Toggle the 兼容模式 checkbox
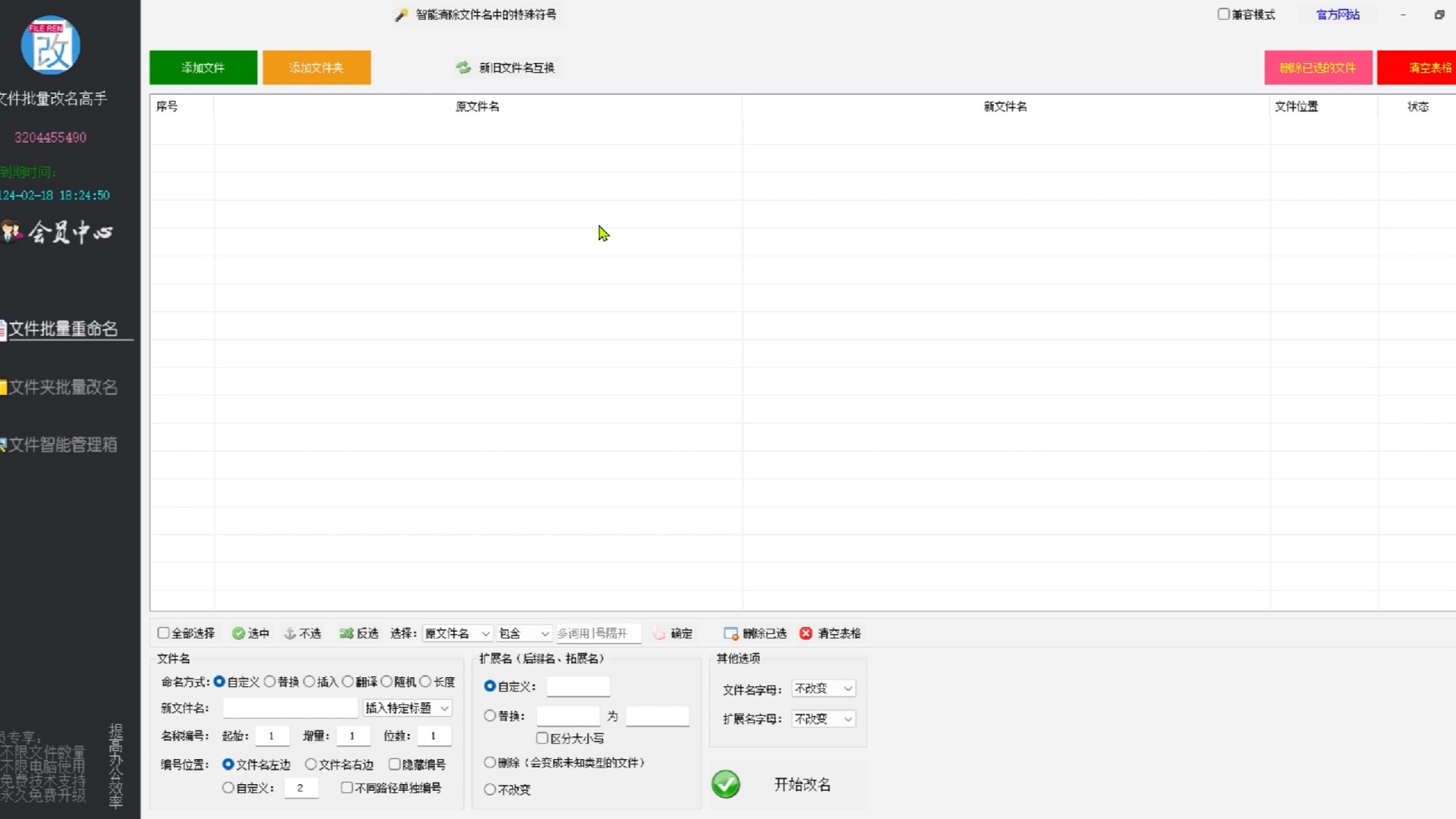1456x819 pixels. [1223, 14]
